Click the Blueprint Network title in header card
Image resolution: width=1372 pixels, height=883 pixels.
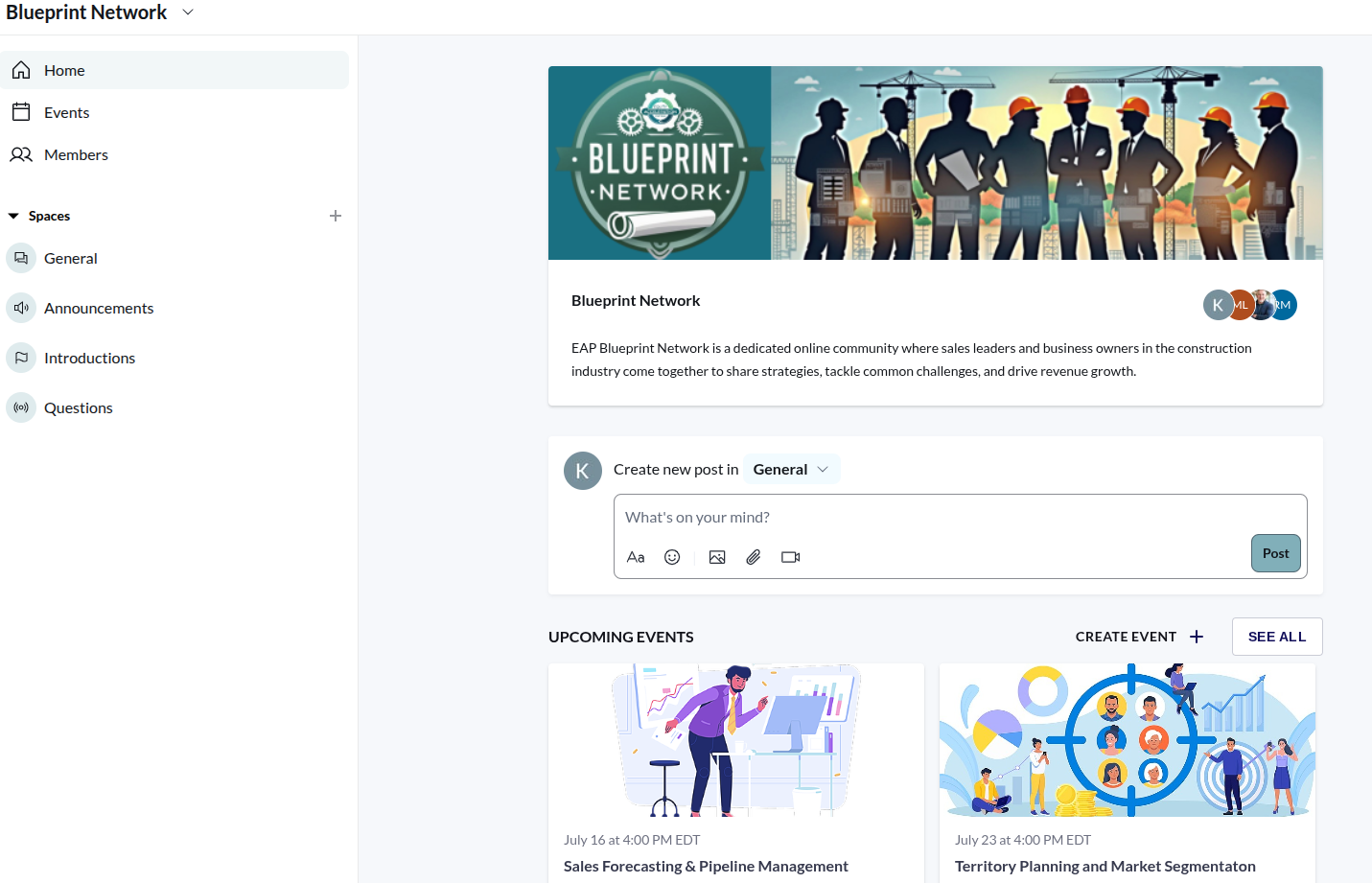636,300
